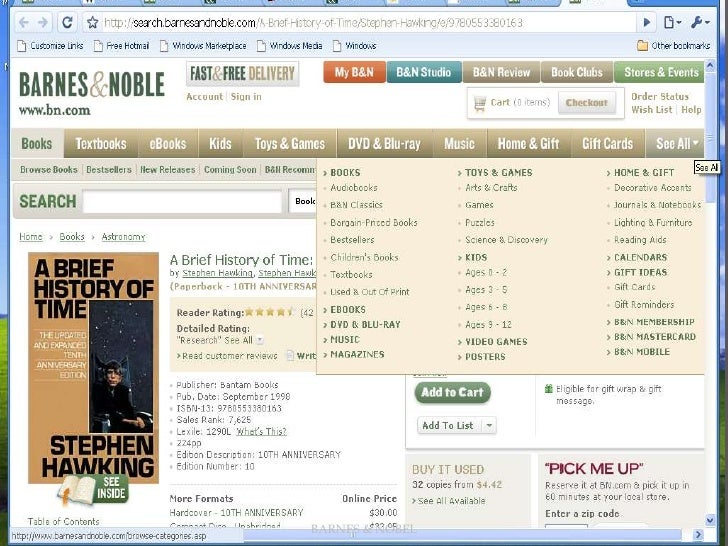Open the wrench settings menu
Viewport: 728px width, 546px height.
pos(700,22)
